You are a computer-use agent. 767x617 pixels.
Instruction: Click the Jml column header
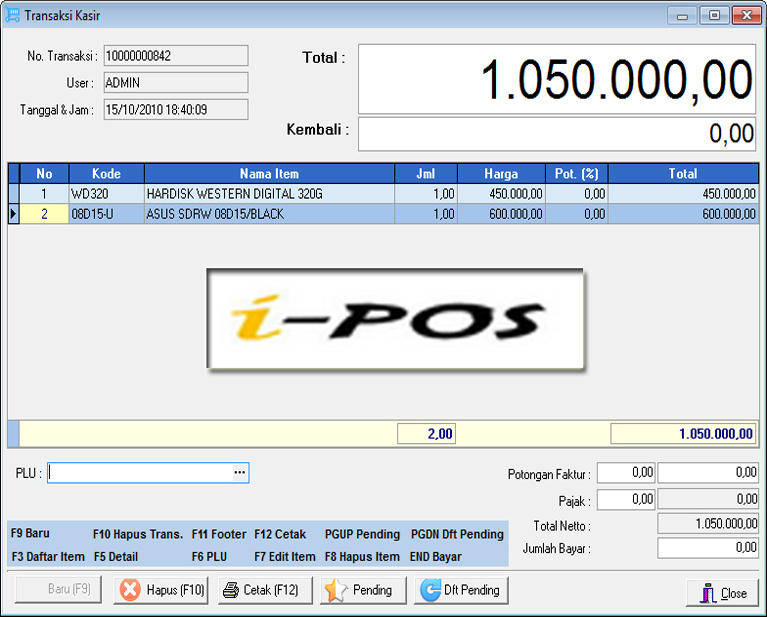[426, 174]
